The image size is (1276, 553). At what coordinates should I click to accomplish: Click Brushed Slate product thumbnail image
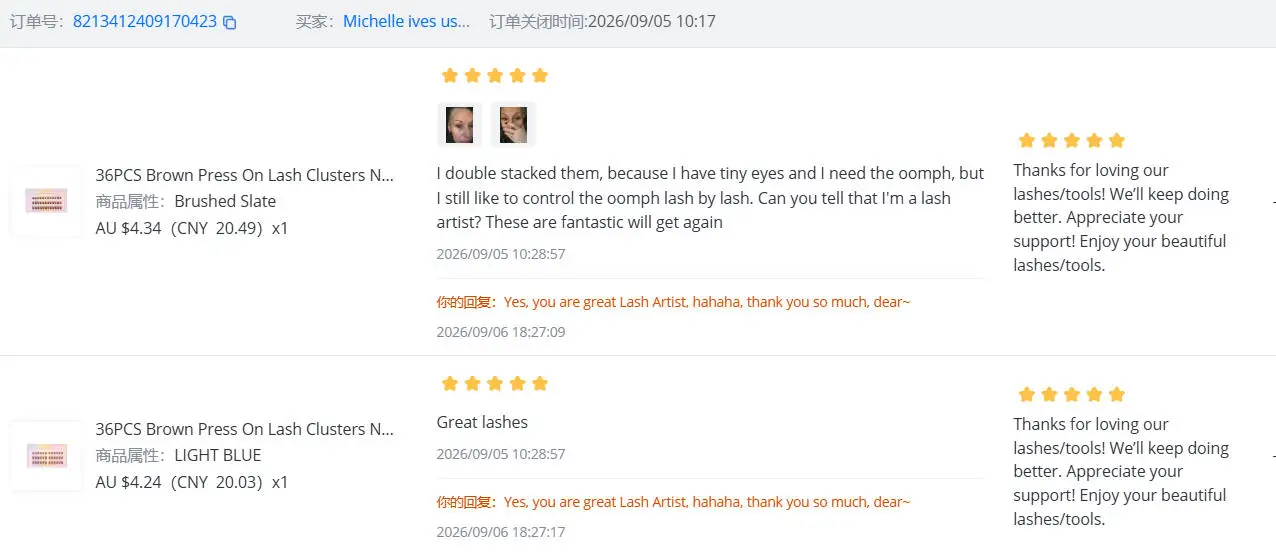(x=46, y=201)
